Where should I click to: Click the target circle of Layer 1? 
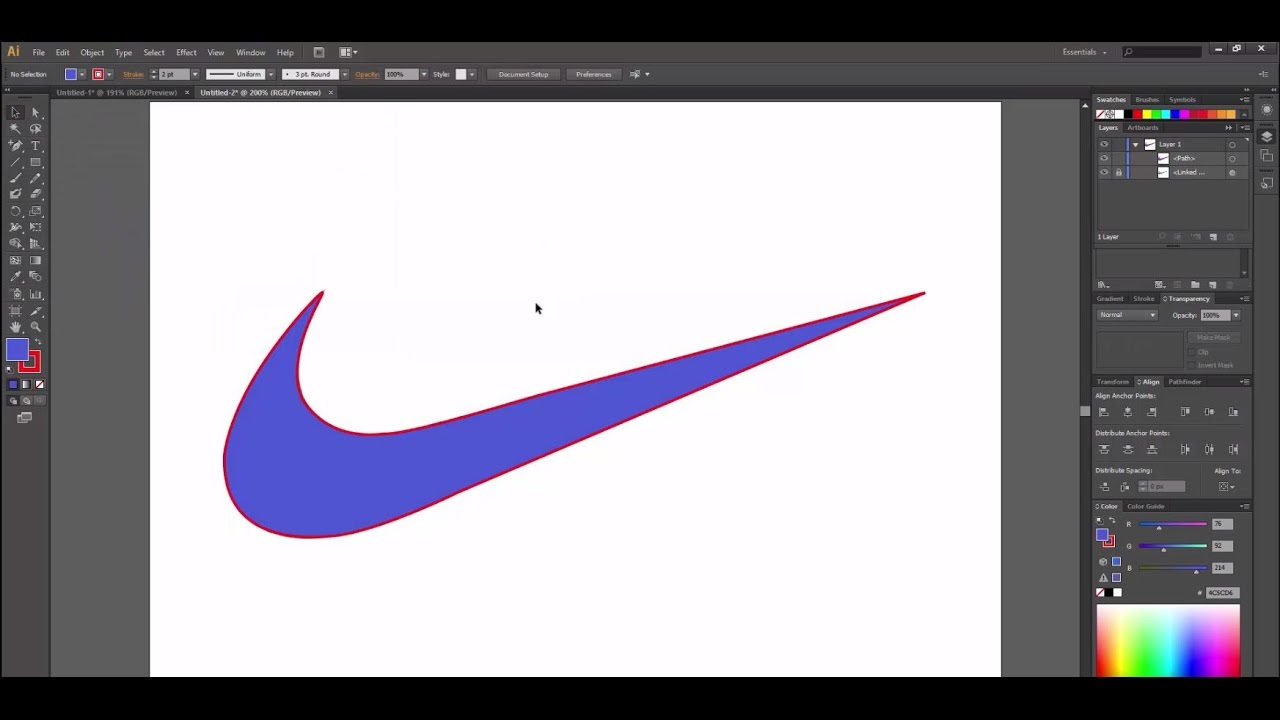pyautogui.click(x=1232, y=145)
